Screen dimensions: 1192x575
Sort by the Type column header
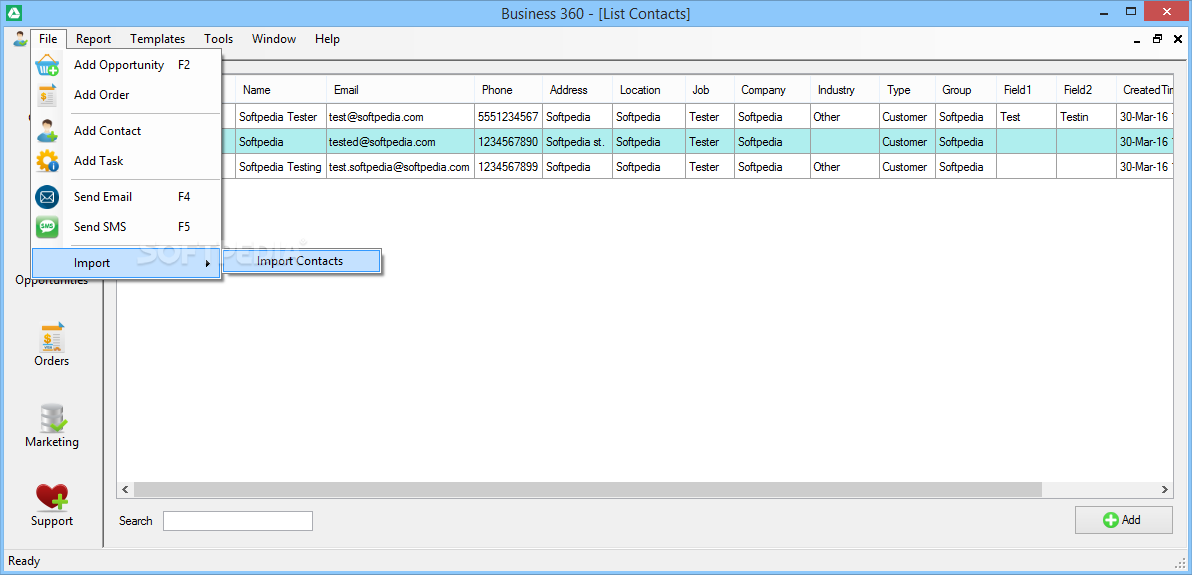pos(907,90)
